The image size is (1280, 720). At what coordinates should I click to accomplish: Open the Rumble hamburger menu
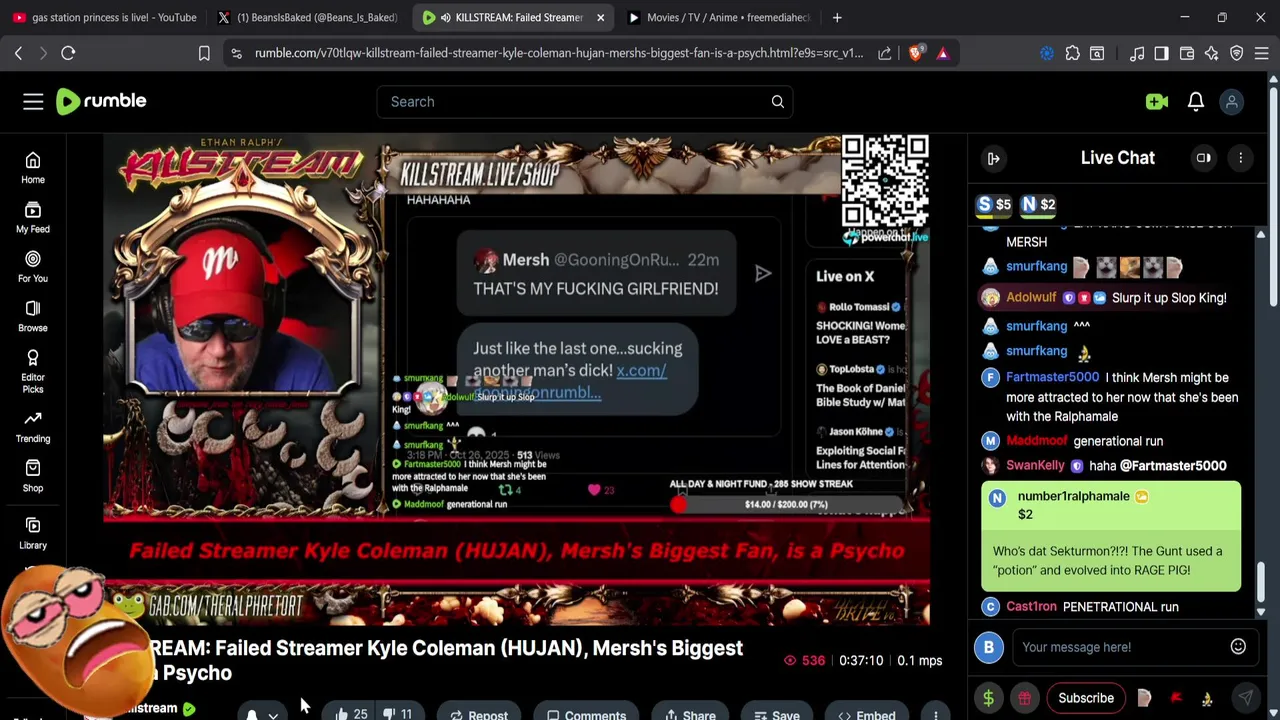pos(33,101)
